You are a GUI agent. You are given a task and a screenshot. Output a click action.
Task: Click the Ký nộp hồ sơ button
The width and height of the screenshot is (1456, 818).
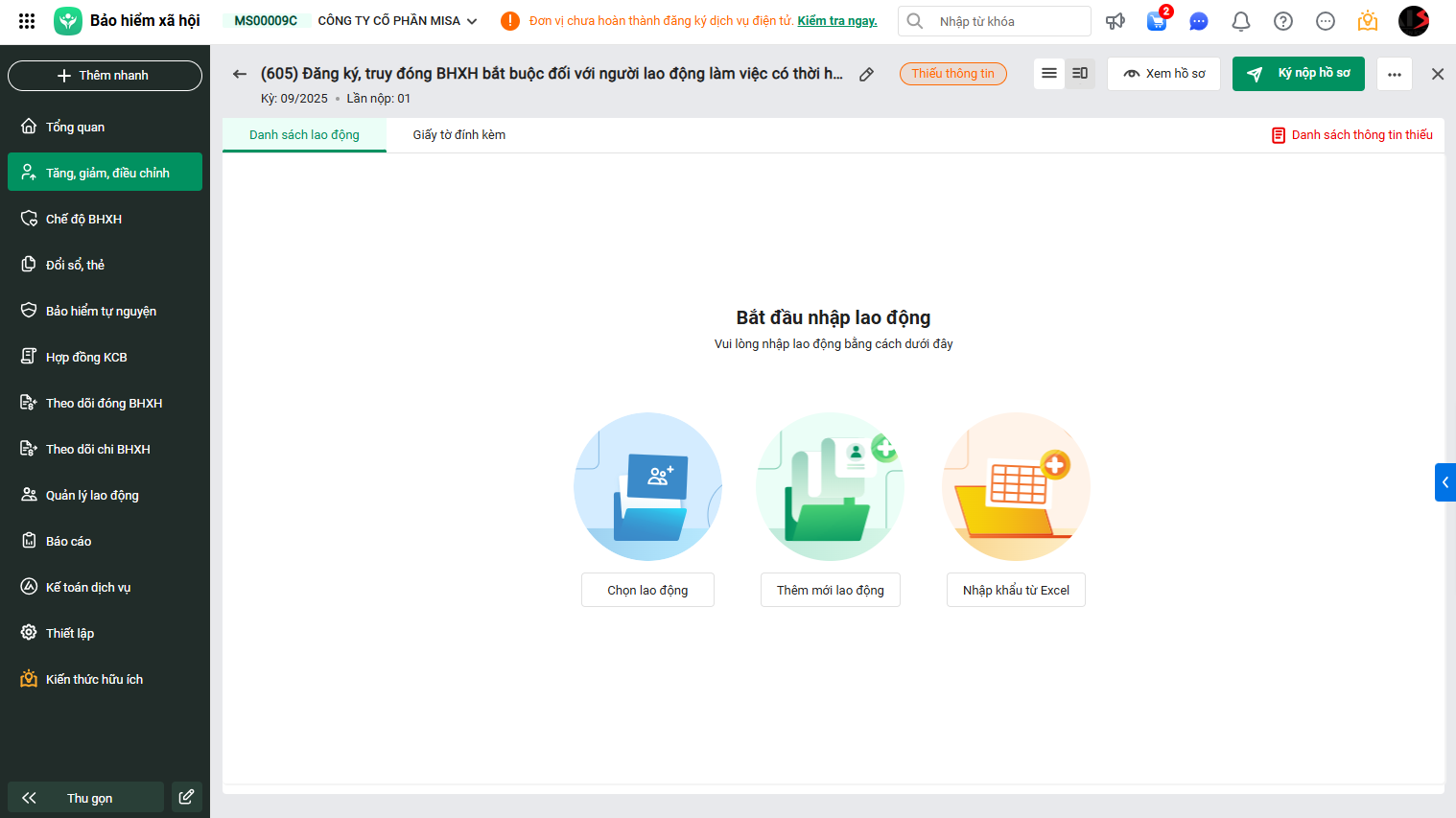[1299, 74]
